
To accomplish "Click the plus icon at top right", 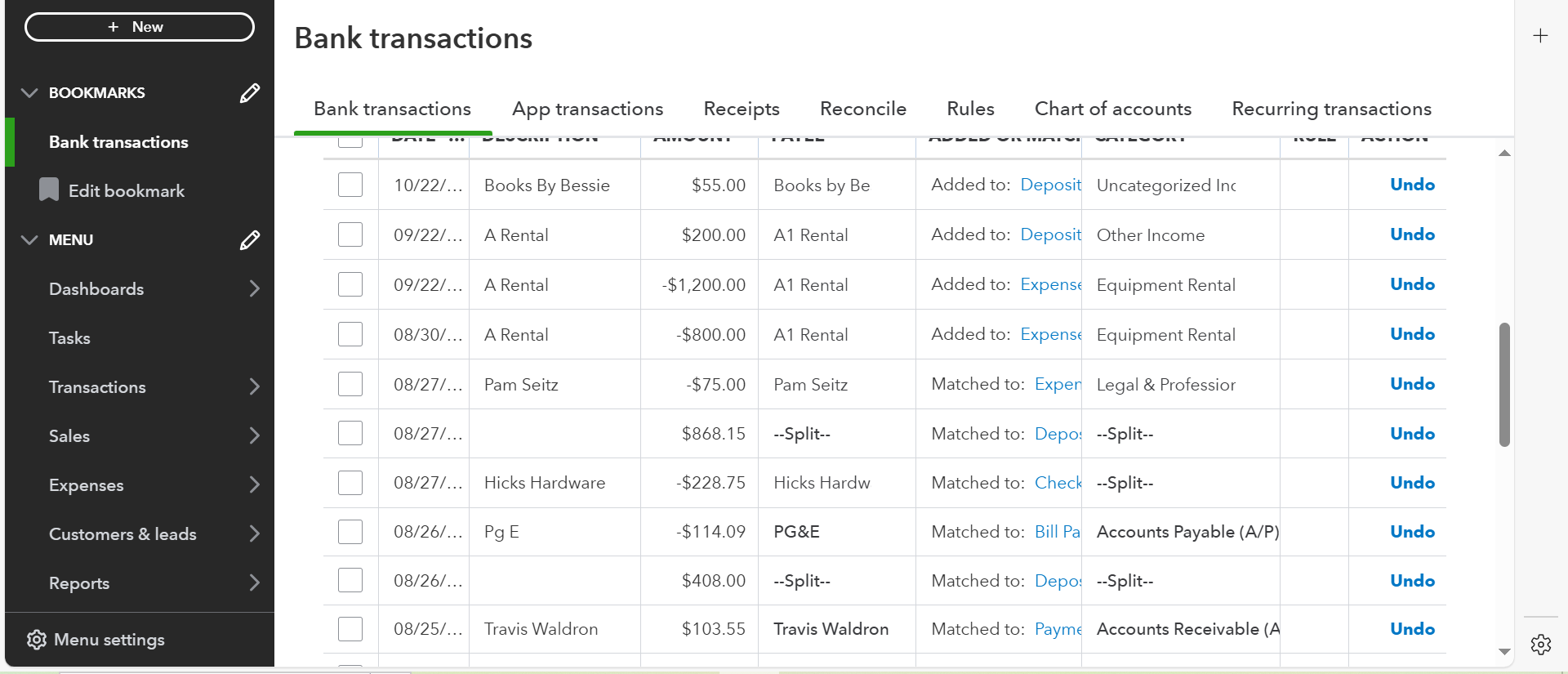I will tap(1540, 36).
